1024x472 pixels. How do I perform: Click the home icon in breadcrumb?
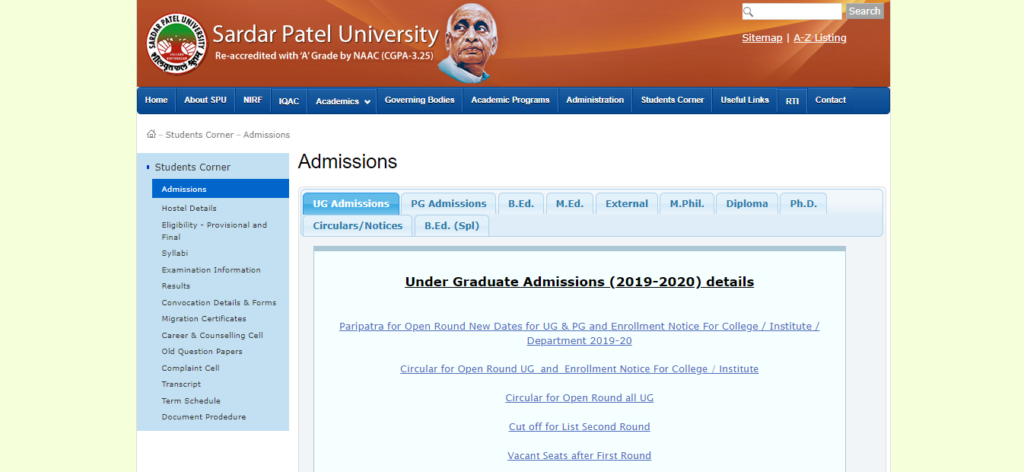151,134
